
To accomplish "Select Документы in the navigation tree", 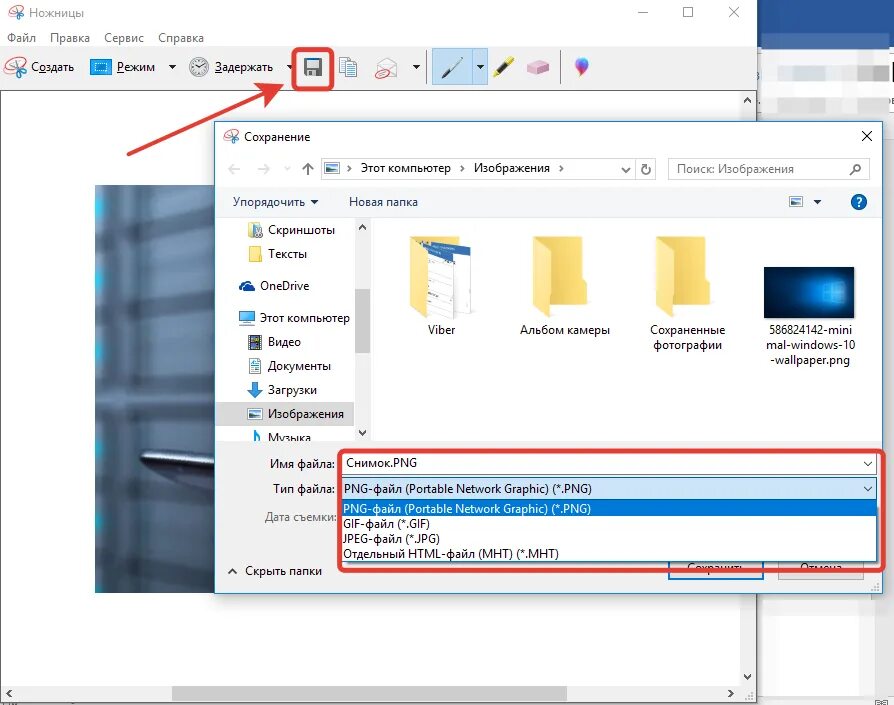I will pos(290,366).
